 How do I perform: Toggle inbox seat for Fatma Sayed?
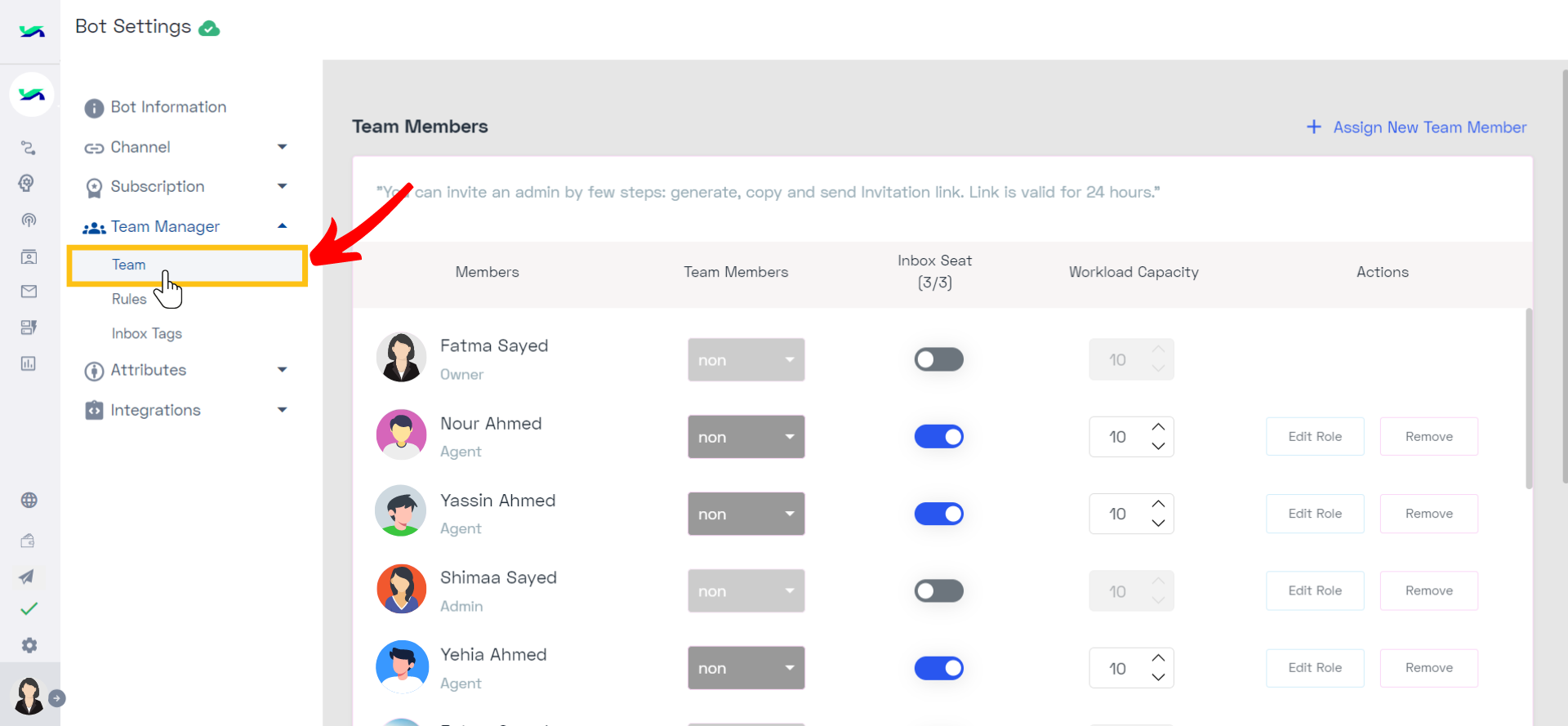point(938,359)
